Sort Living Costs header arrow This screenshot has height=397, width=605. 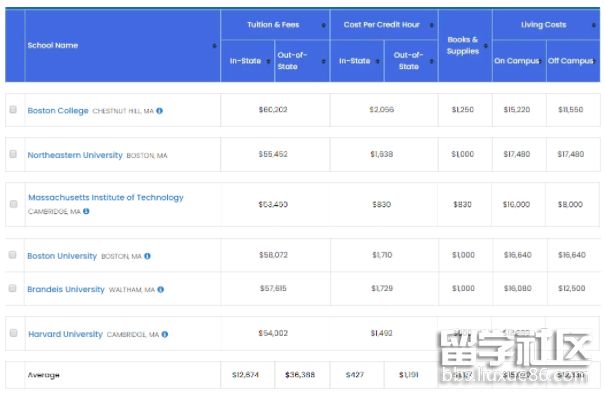point(594,25)
